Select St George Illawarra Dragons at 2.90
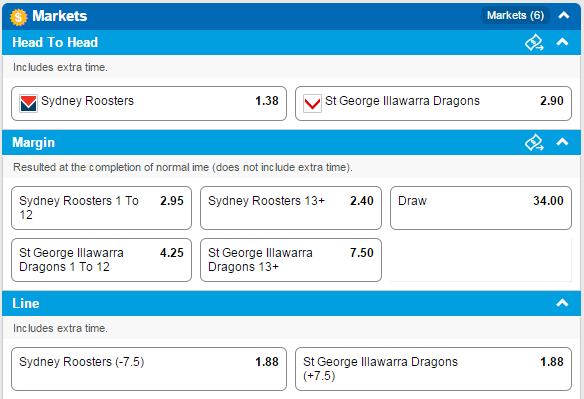Image resolution: width=584 pixels, height=399 pixels. point(433,104)
